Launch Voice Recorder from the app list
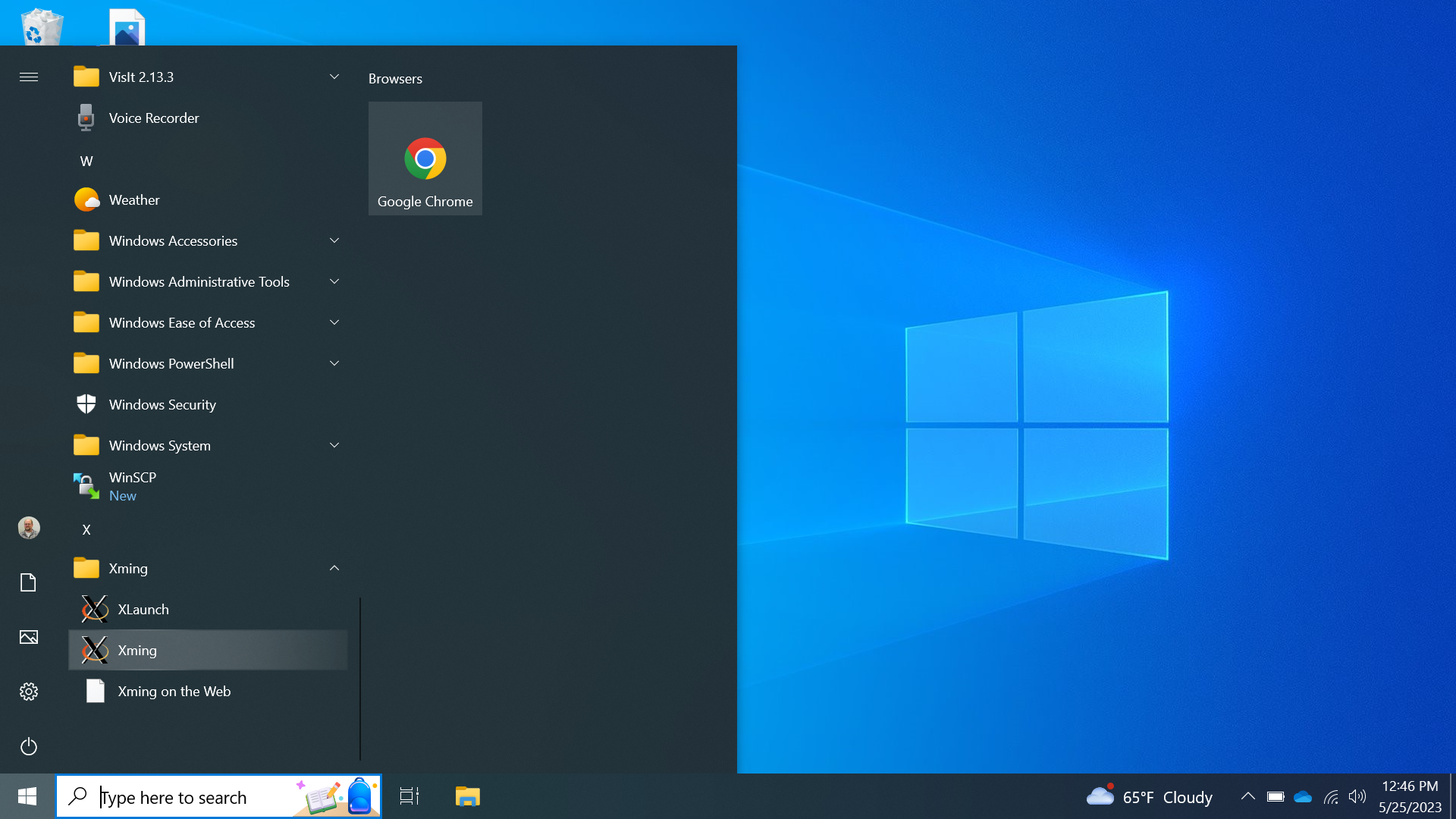 [154, 118]
